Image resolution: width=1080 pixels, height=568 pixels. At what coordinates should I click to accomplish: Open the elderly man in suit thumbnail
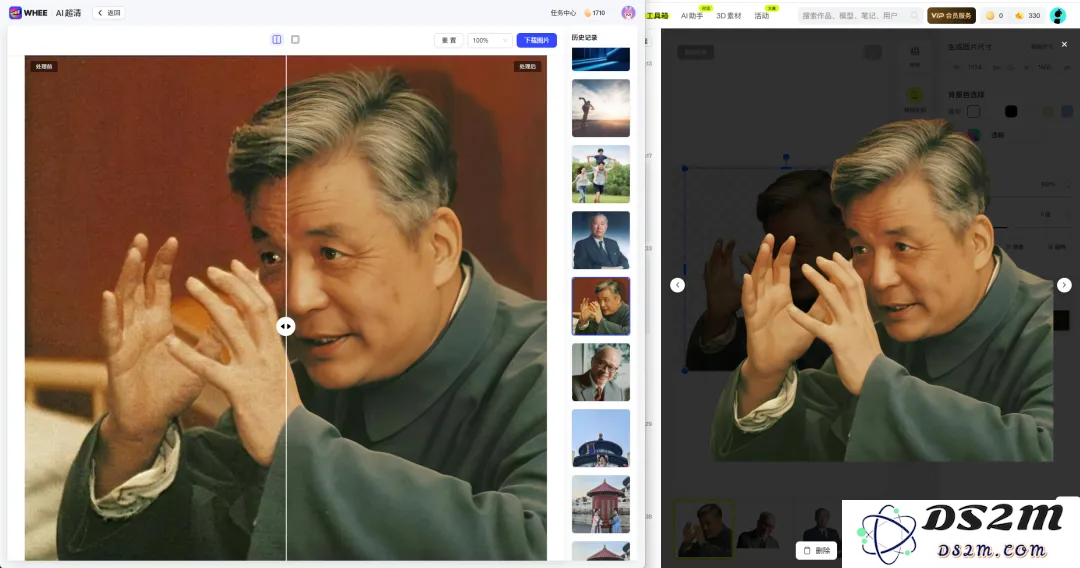(601, 240)
